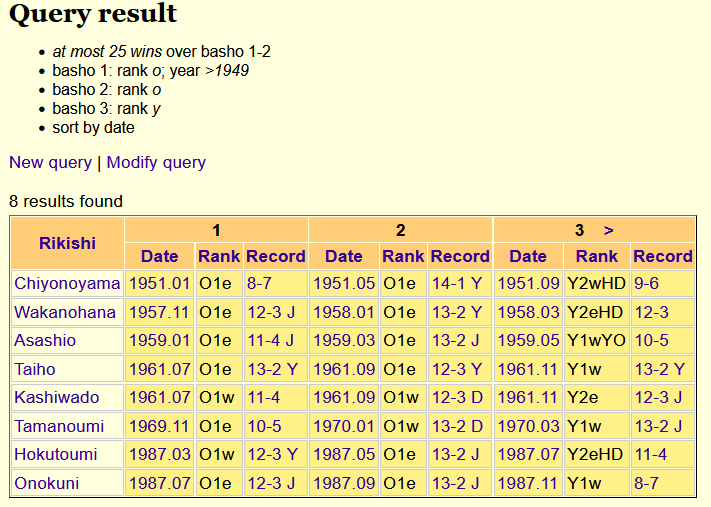Click Chiyonoyama's 9-6 record

tap(646, 283)
